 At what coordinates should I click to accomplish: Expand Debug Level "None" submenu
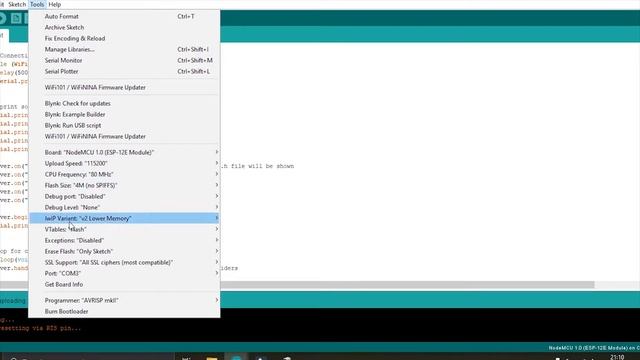click(124, 207)
